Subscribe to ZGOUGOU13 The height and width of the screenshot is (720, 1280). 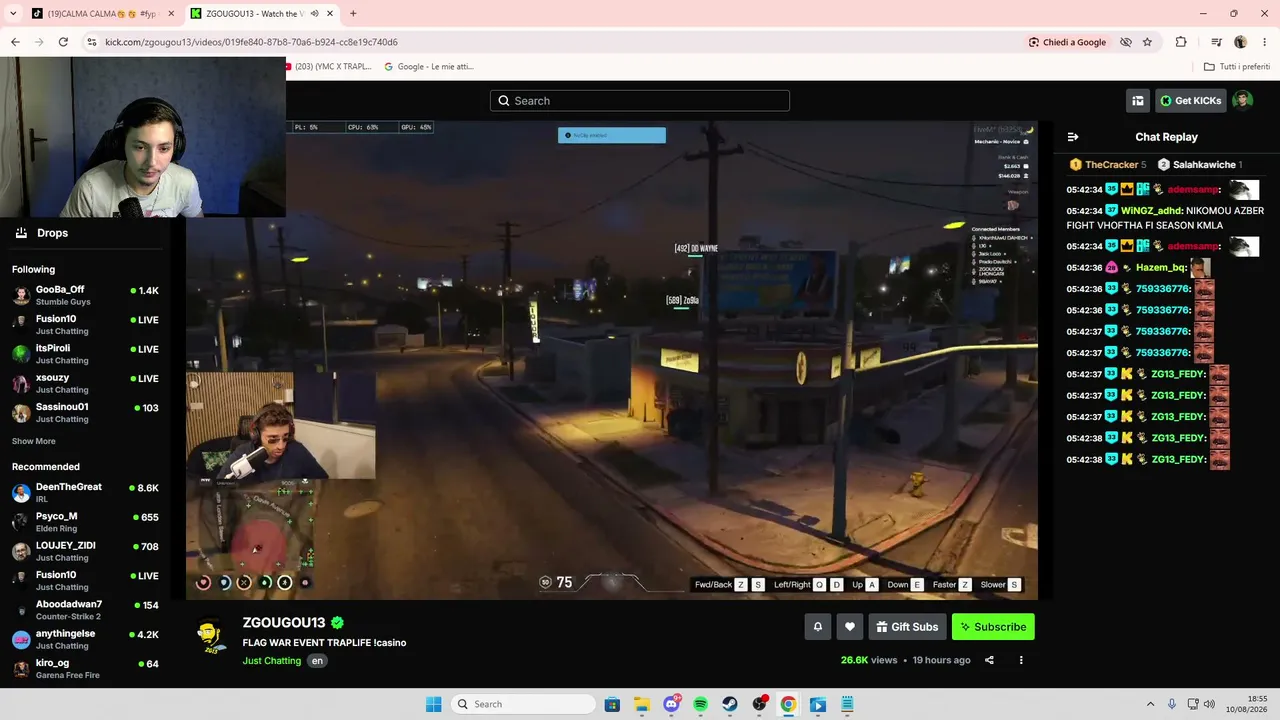click(993, 627)
